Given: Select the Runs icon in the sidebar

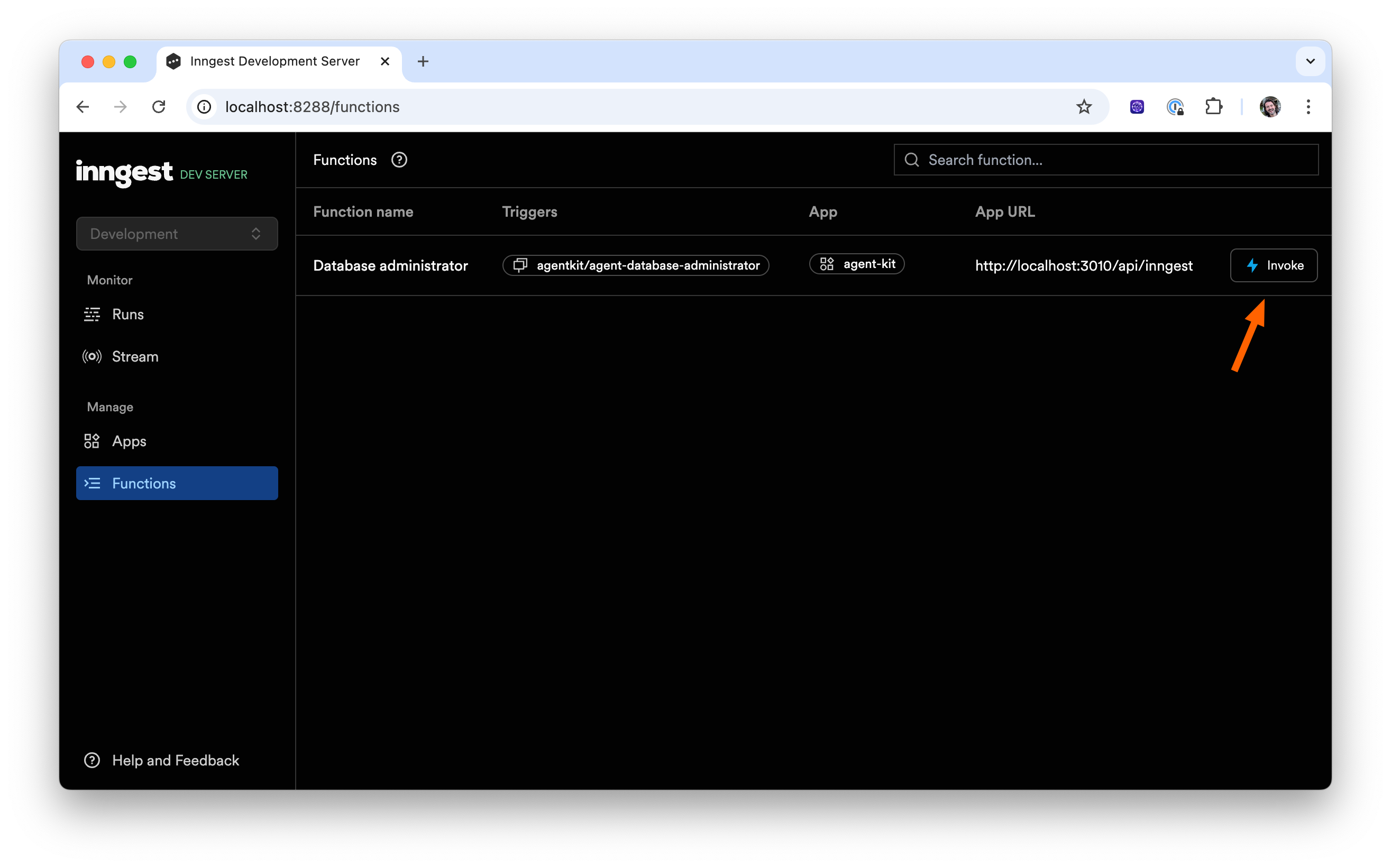Looking at the screenshot, I should point(93,314).
